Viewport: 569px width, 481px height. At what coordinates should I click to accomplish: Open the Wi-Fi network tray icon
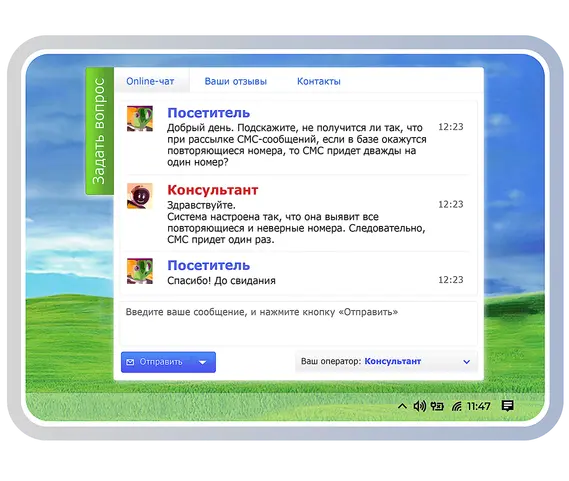coord(457,406)
